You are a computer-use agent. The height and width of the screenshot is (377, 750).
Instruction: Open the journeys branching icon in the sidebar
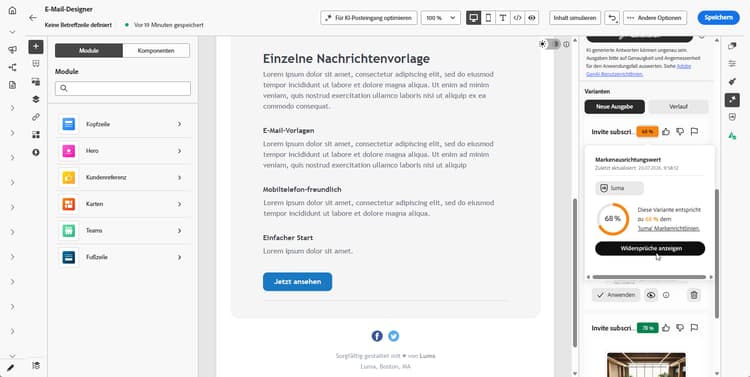(12, 67)
